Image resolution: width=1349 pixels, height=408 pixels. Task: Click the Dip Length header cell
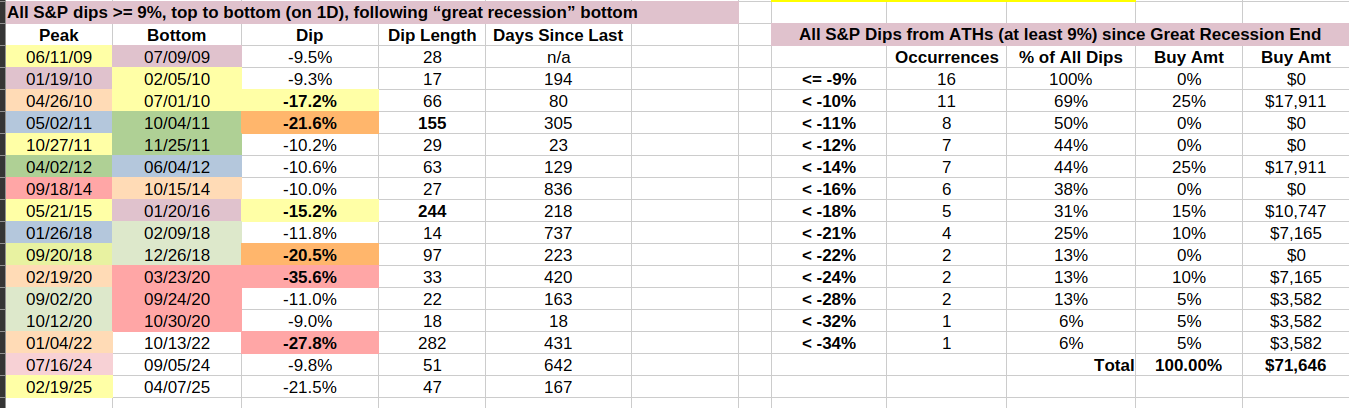tap(432, 35)
